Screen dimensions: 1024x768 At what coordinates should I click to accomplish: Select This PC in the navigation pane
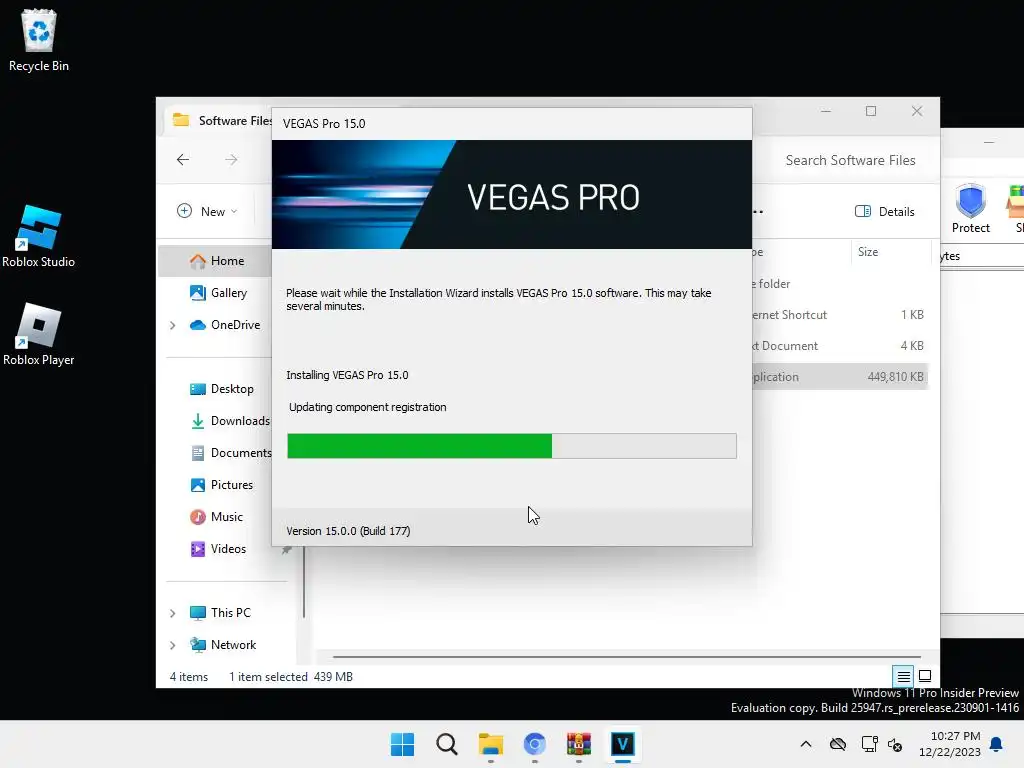[x=220, y=613]
